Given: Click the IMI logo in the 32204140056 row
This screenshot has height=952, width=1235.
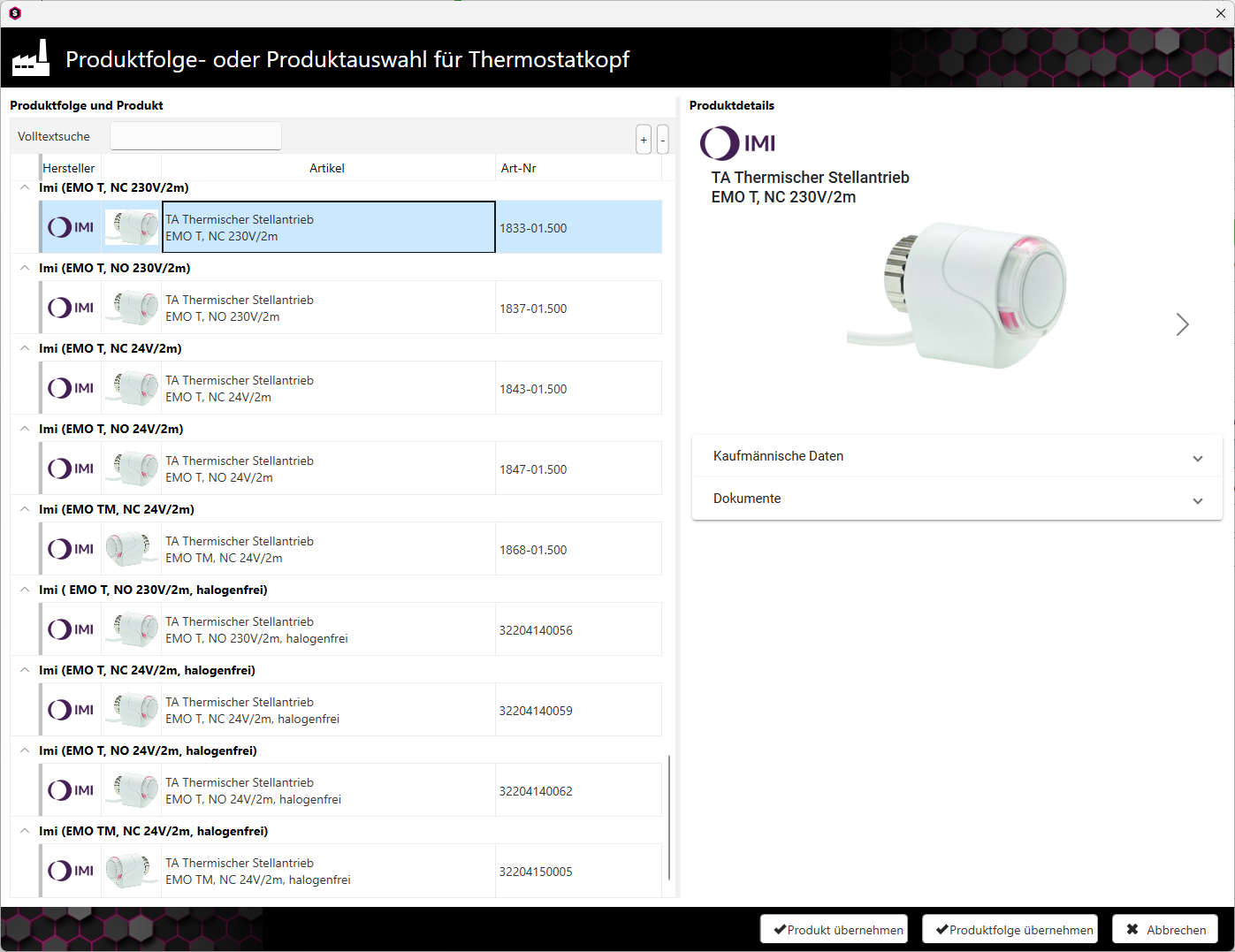Looking at the screenshot, I should click(x=71, y=629).
